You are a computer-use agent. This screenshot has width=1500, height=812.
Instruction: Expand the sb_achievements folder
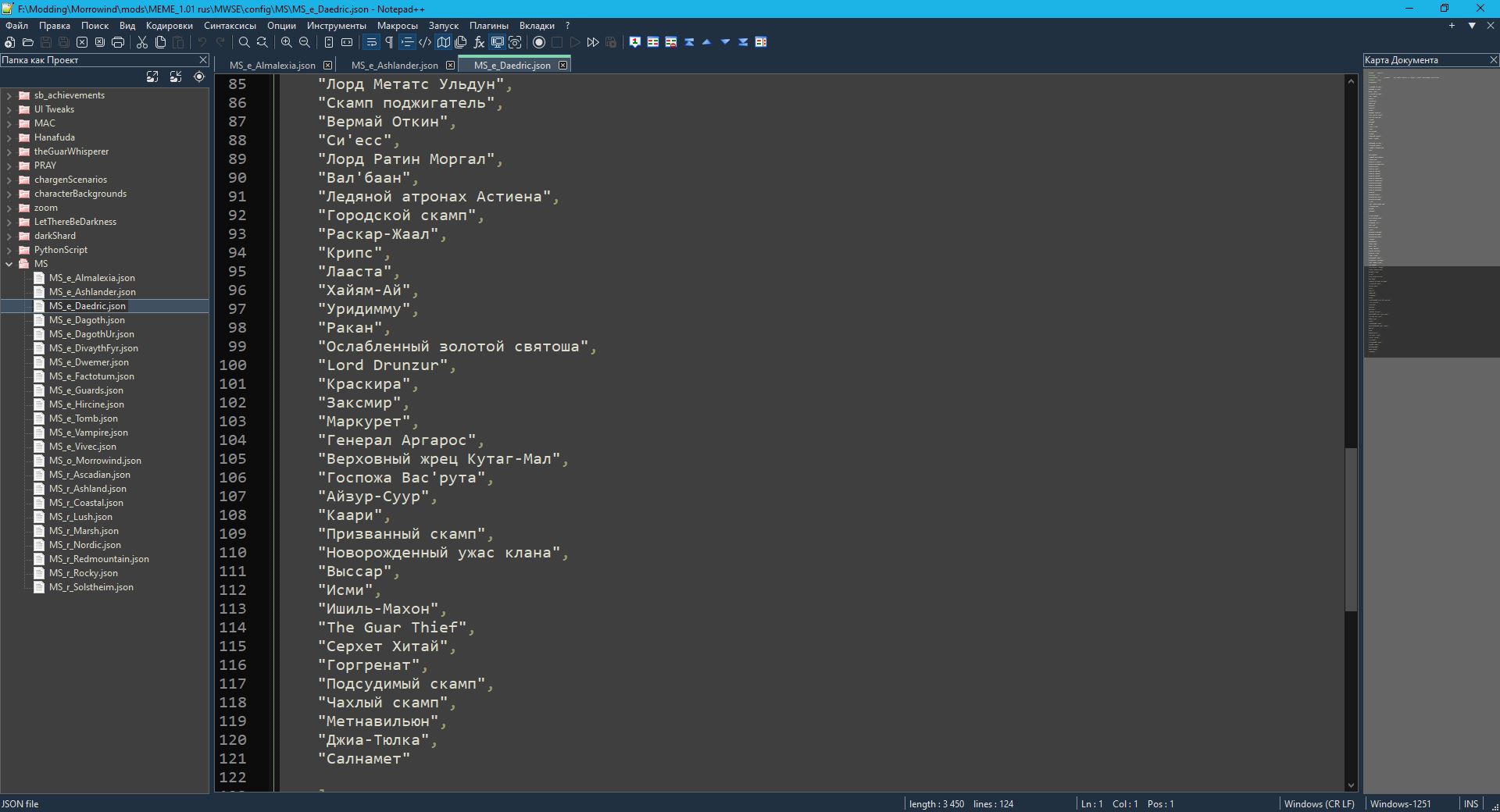click(9, 95)
